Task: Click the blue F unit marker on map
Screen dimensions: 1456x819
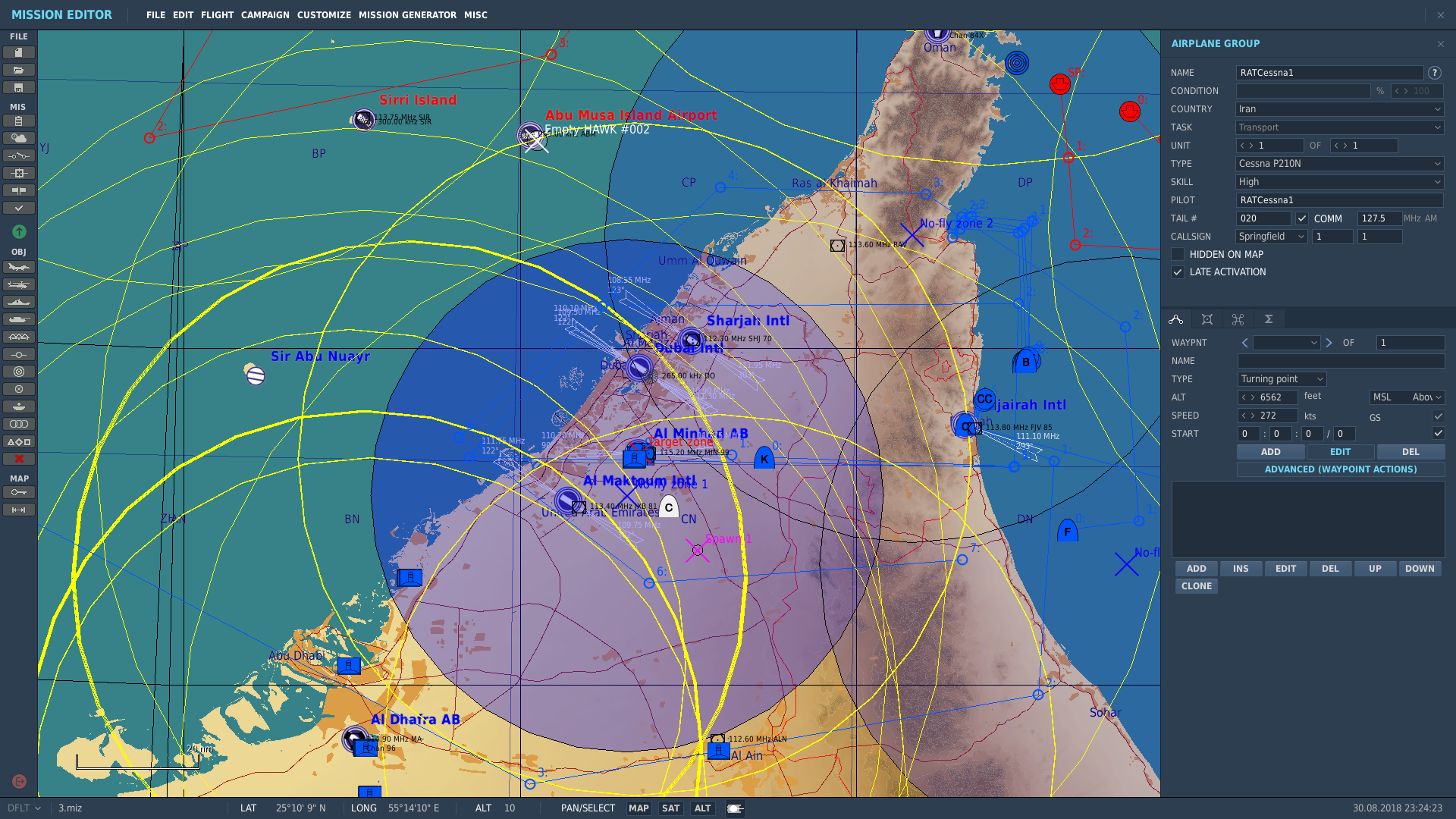Action: tap(1067, 531)
